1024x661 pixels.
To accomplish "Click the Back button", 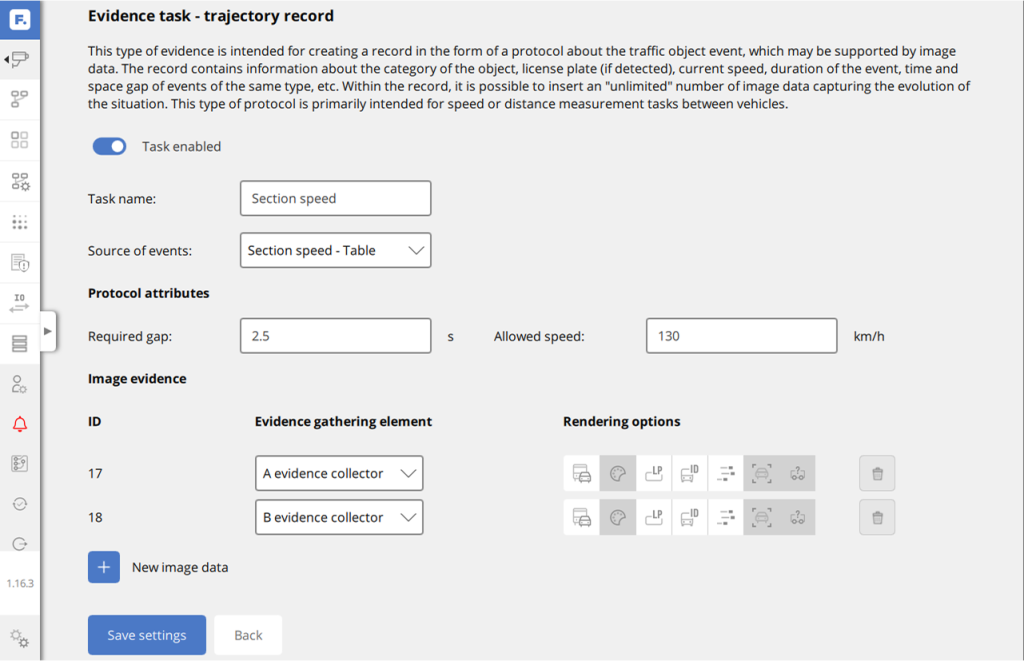I will pyautogui.click(x=248, y=635).
